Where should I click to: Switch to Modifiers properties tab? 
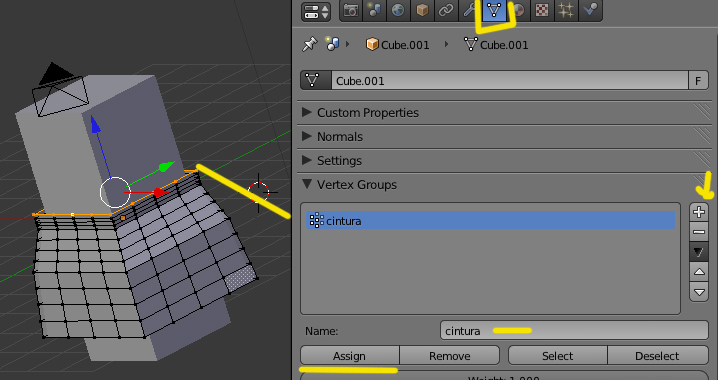point(469,11)
